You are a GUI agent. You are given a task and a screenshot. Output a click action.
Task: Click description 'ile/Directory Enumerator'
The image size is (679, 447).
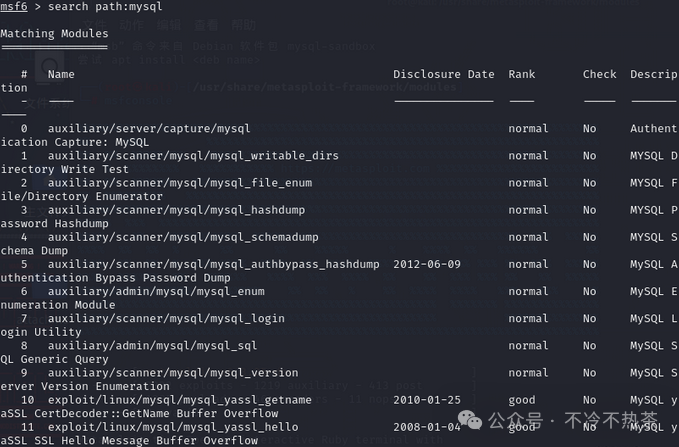click(81, 197)
